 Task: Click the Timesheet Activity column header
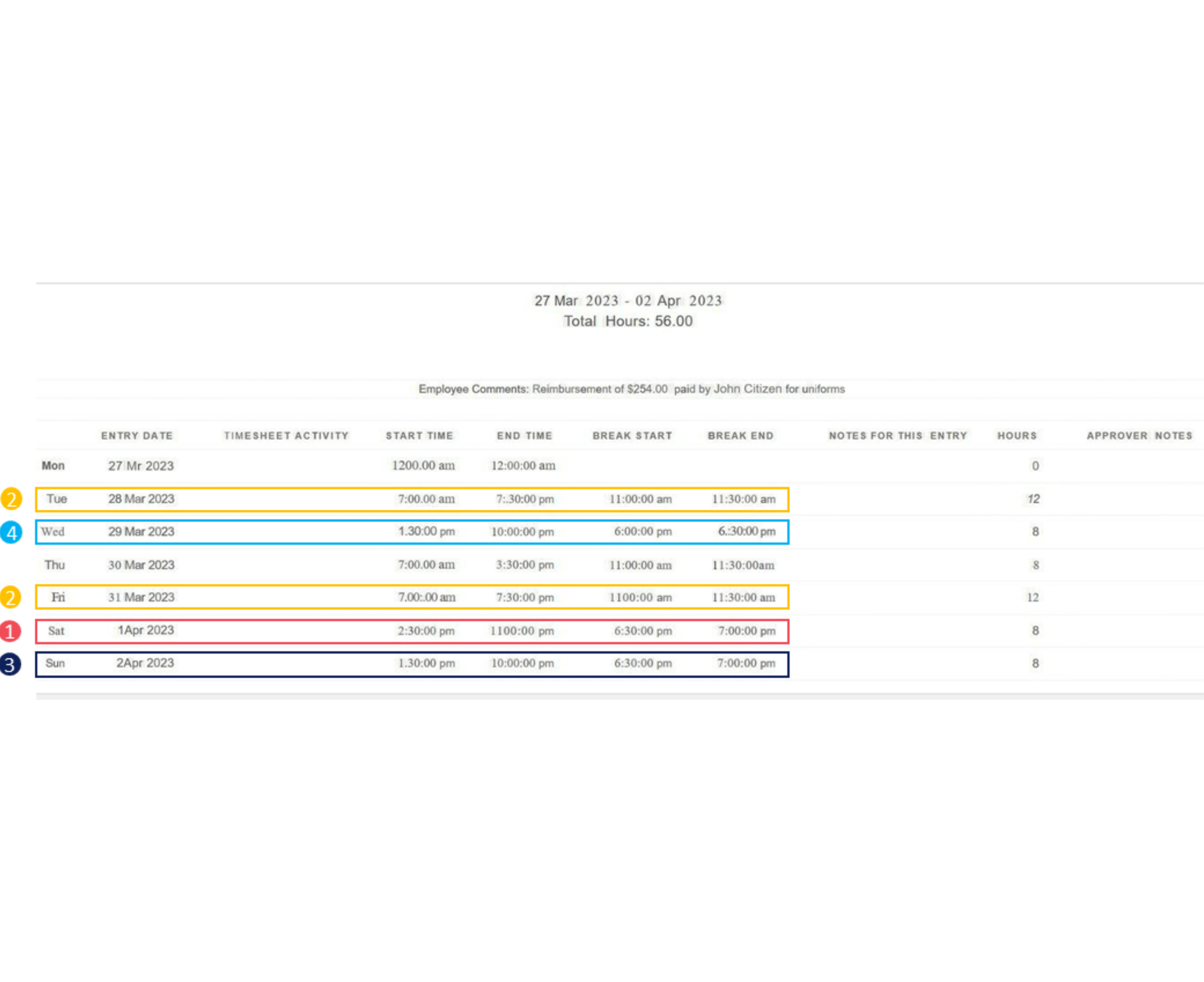tap(286, 435)
